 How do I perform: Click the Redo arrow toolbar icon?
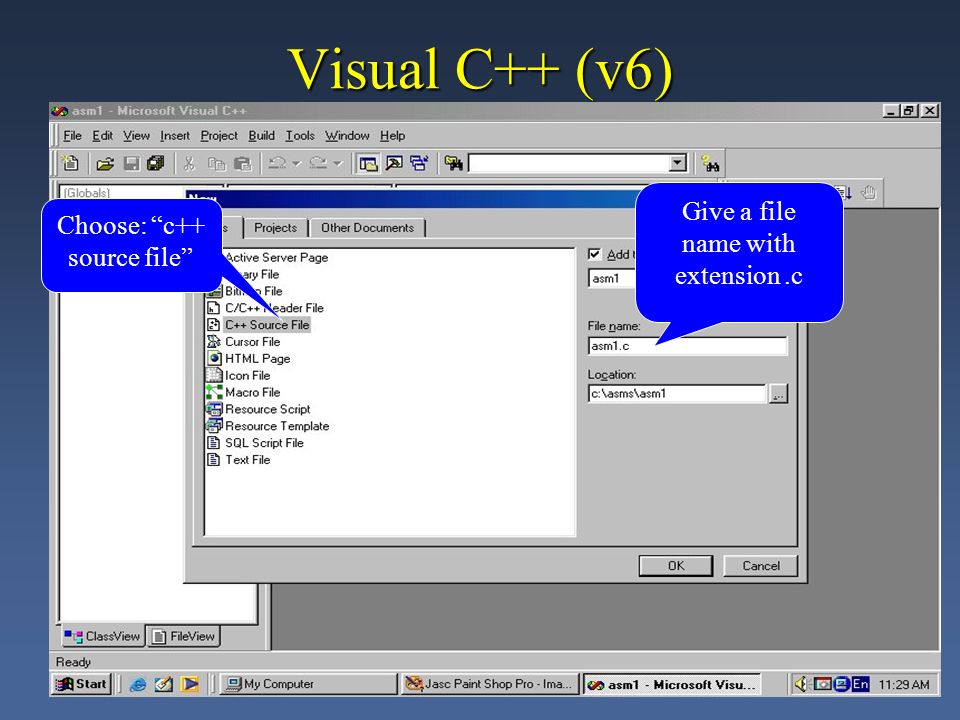(x=318, y=163)
